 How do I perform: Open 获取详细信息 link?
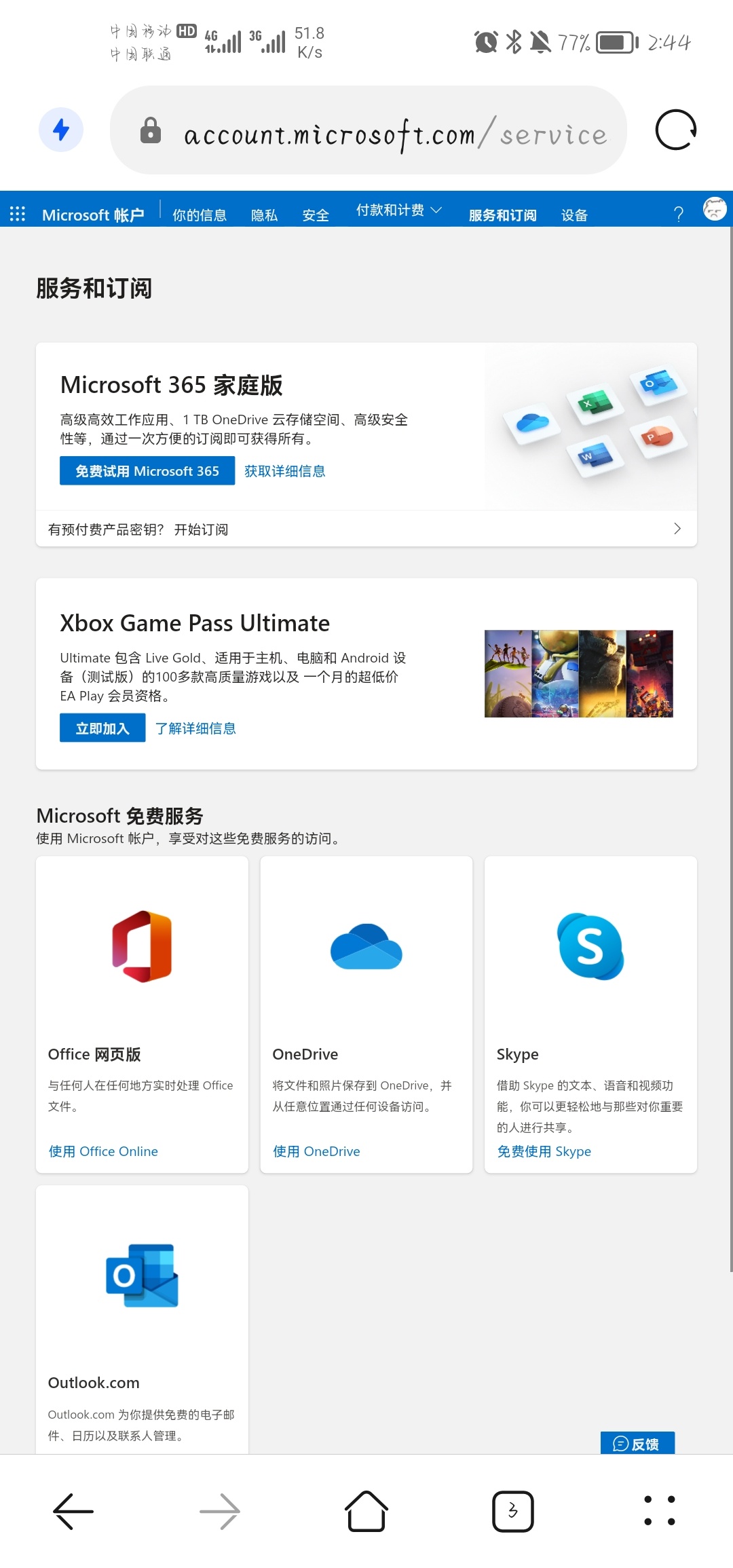(285, 471)
